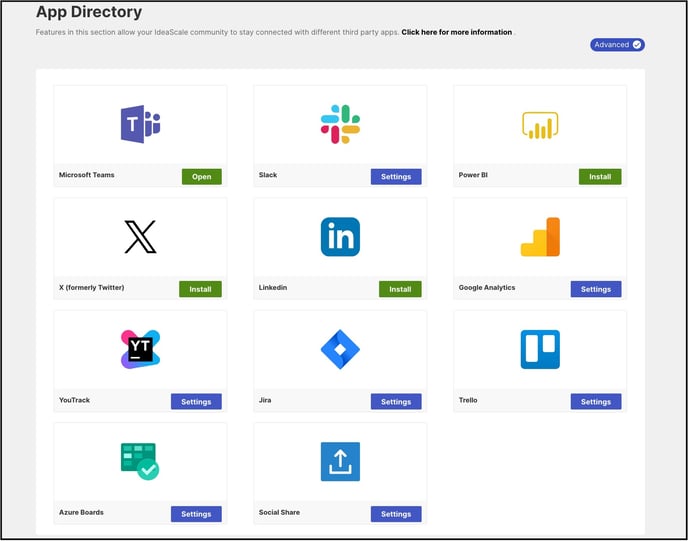Click the 'Jira' label text
The width and height of the screenshot is (688, 541).
(x=265, y=400)
